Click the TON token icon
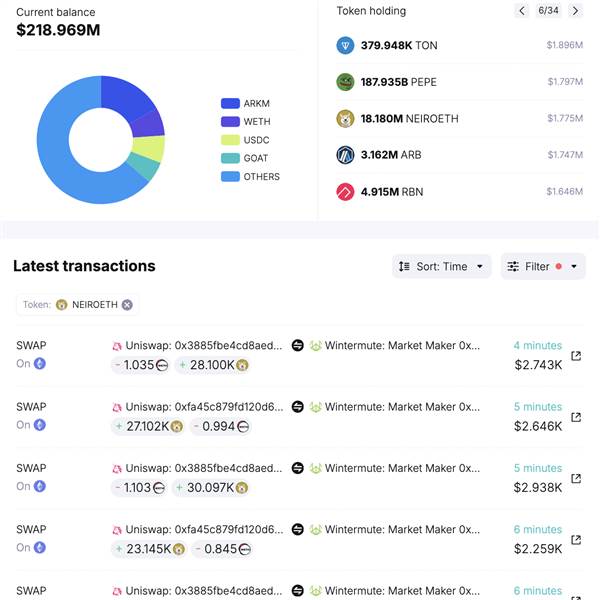This screenshot has width=600, height=600. tap(345, 46)
